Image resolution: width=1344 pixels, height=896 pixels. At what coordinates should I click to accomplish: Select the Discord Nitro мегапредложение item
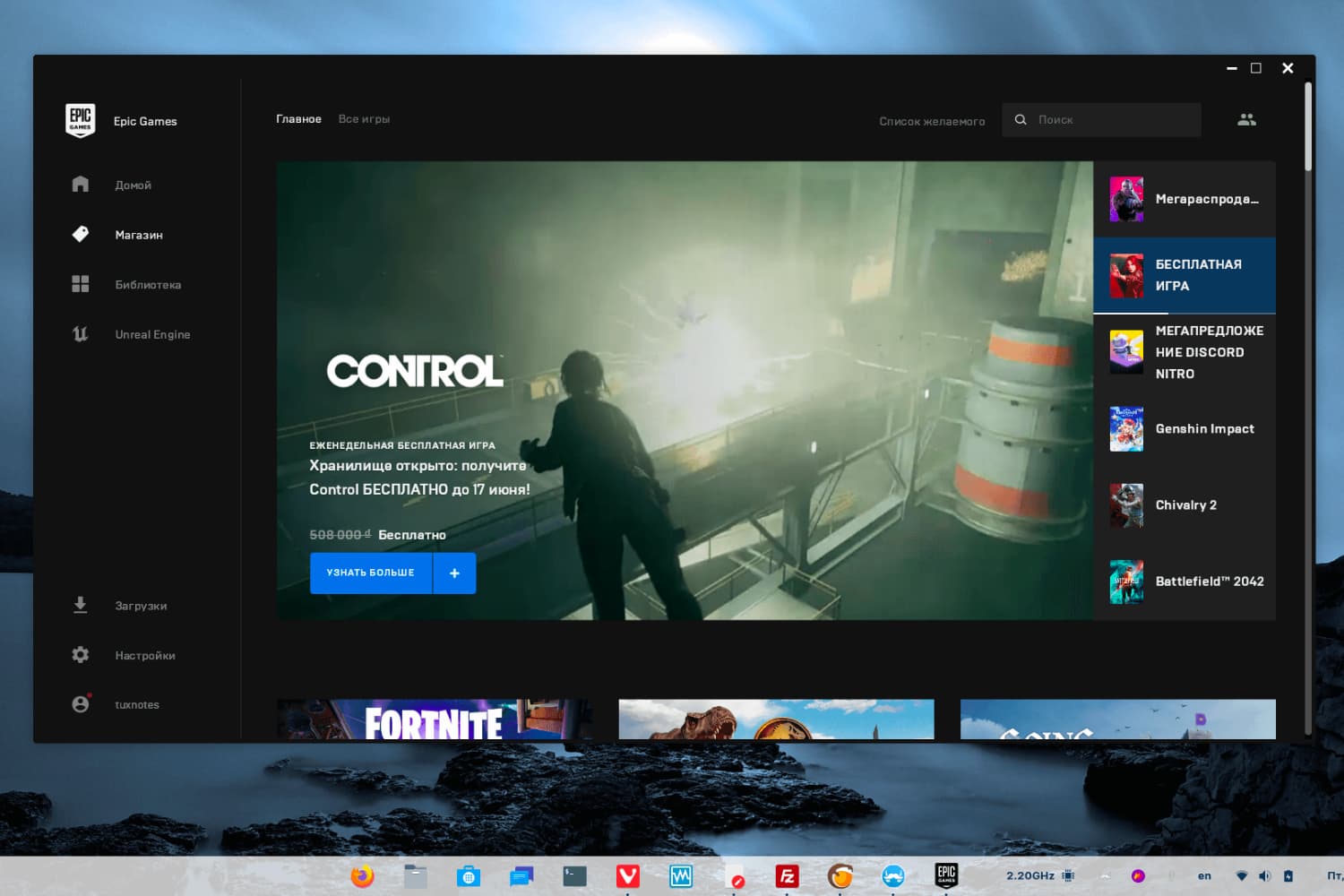coord(1185,352)
